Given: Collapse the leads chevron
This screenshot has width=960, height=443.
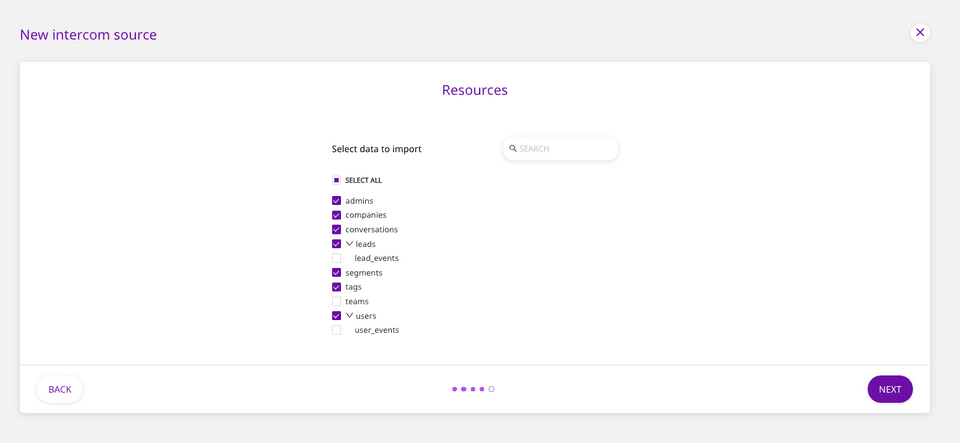Looking at the screenshot, I should (350, 244).
